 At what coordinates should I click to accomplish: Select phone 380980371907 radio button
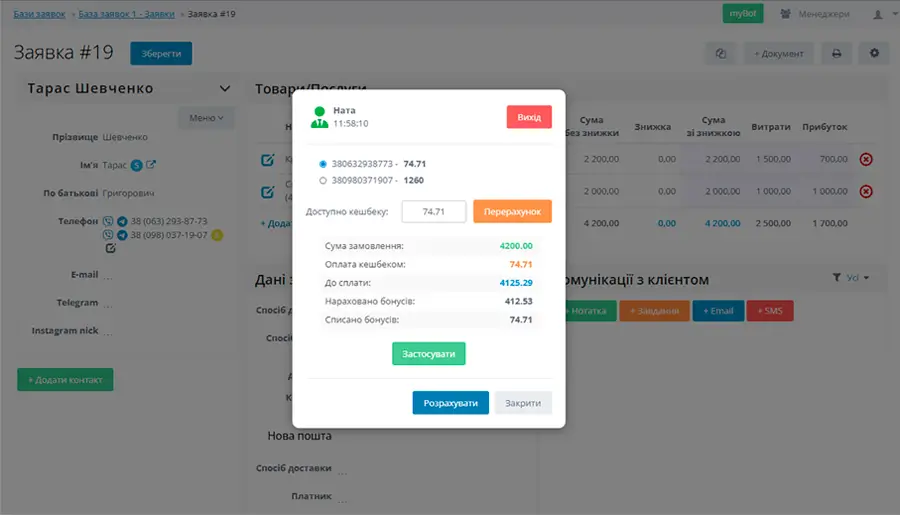pyautogui.click(x=322, y=181)
